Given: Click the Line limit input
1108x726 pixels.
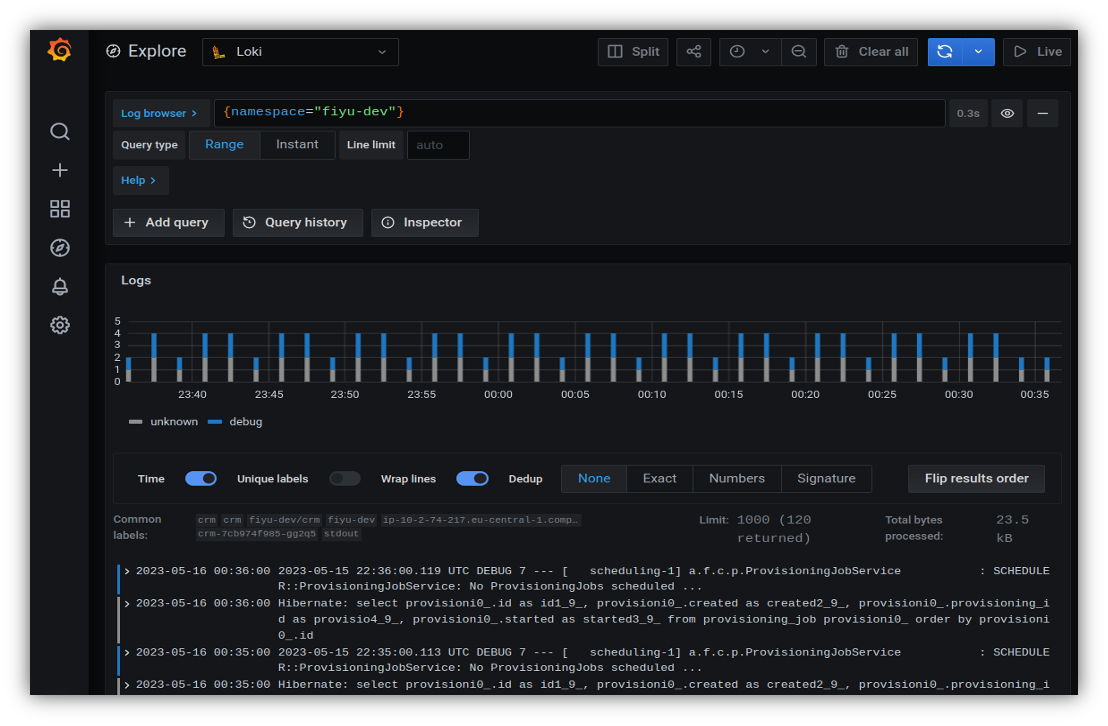Looking at the screenshot, I should [x=438, y=145].
